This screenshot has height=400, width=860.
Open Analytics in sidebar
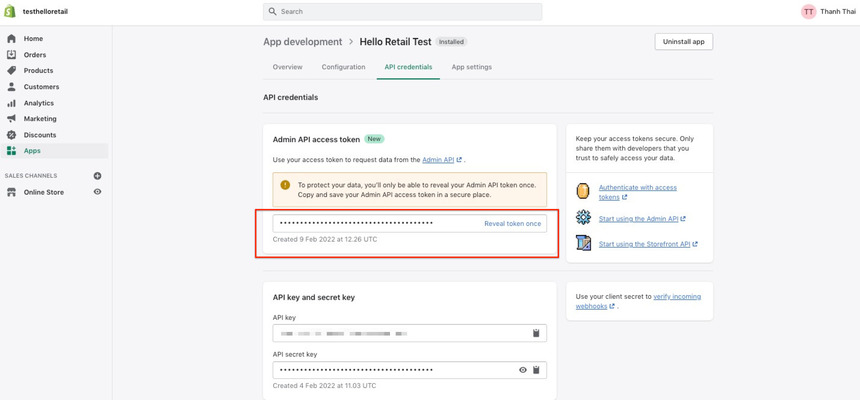pyautogui.click(x=39, y=103)
